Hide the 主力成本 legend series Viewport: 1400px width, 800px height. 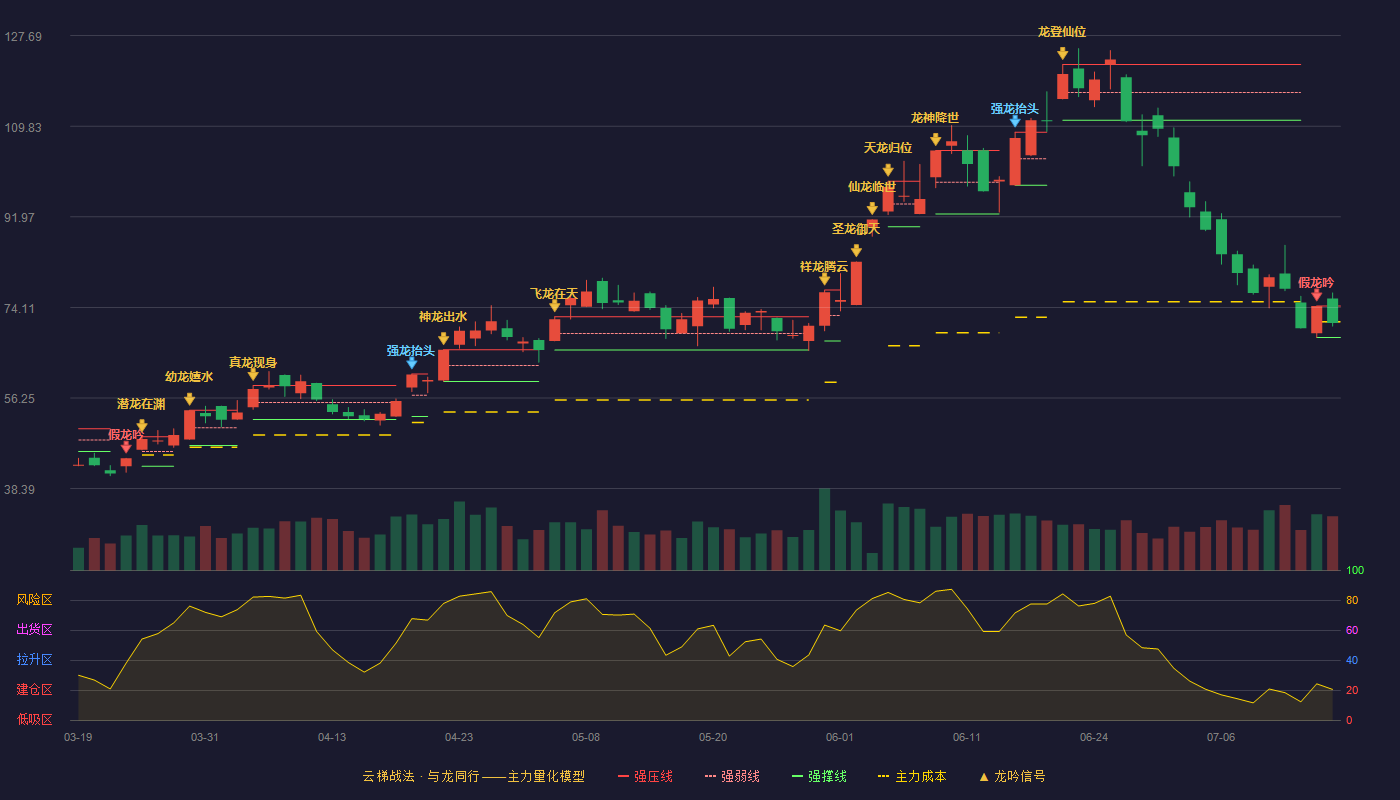pos(912,776)
